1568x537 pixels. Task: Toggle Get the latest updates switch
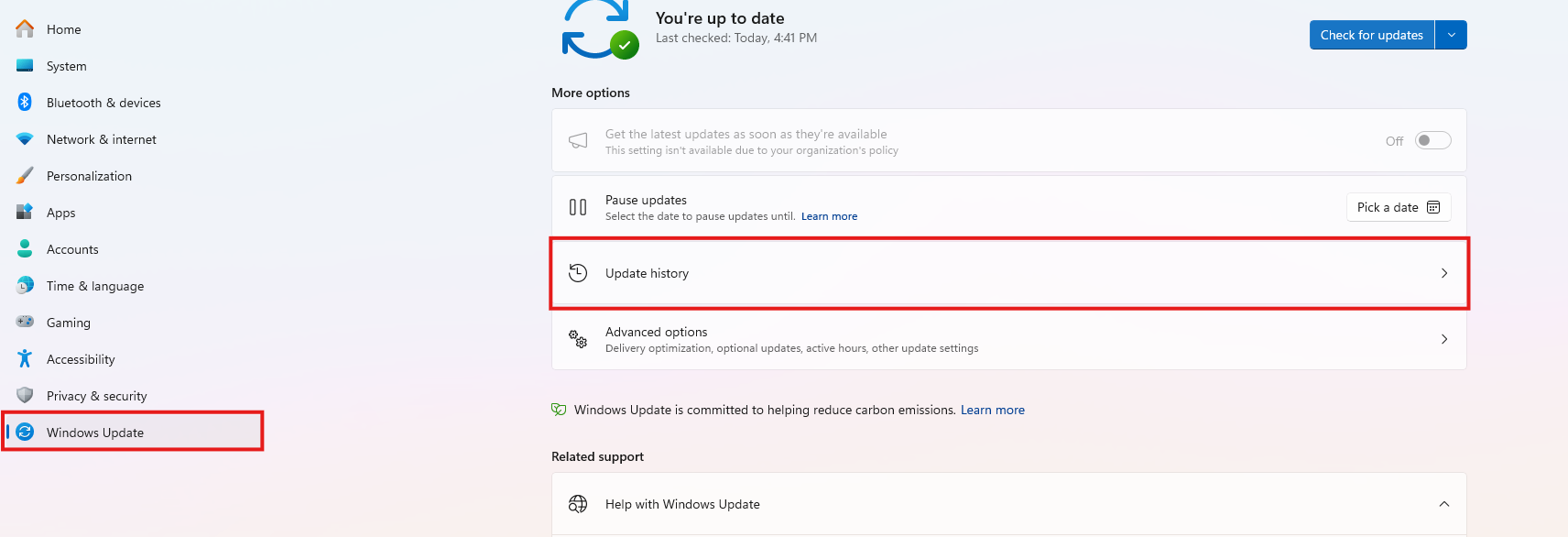[1432, 140]
